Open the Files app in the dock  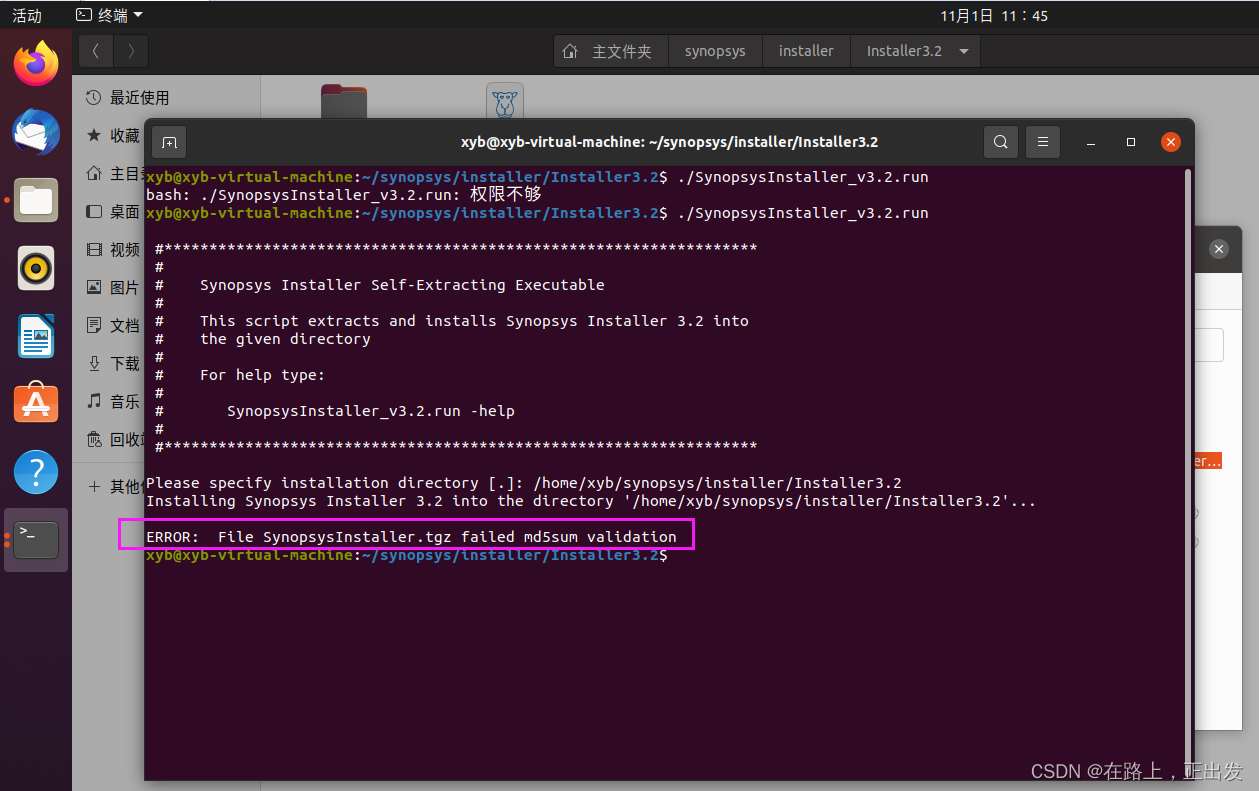point(36,200)
